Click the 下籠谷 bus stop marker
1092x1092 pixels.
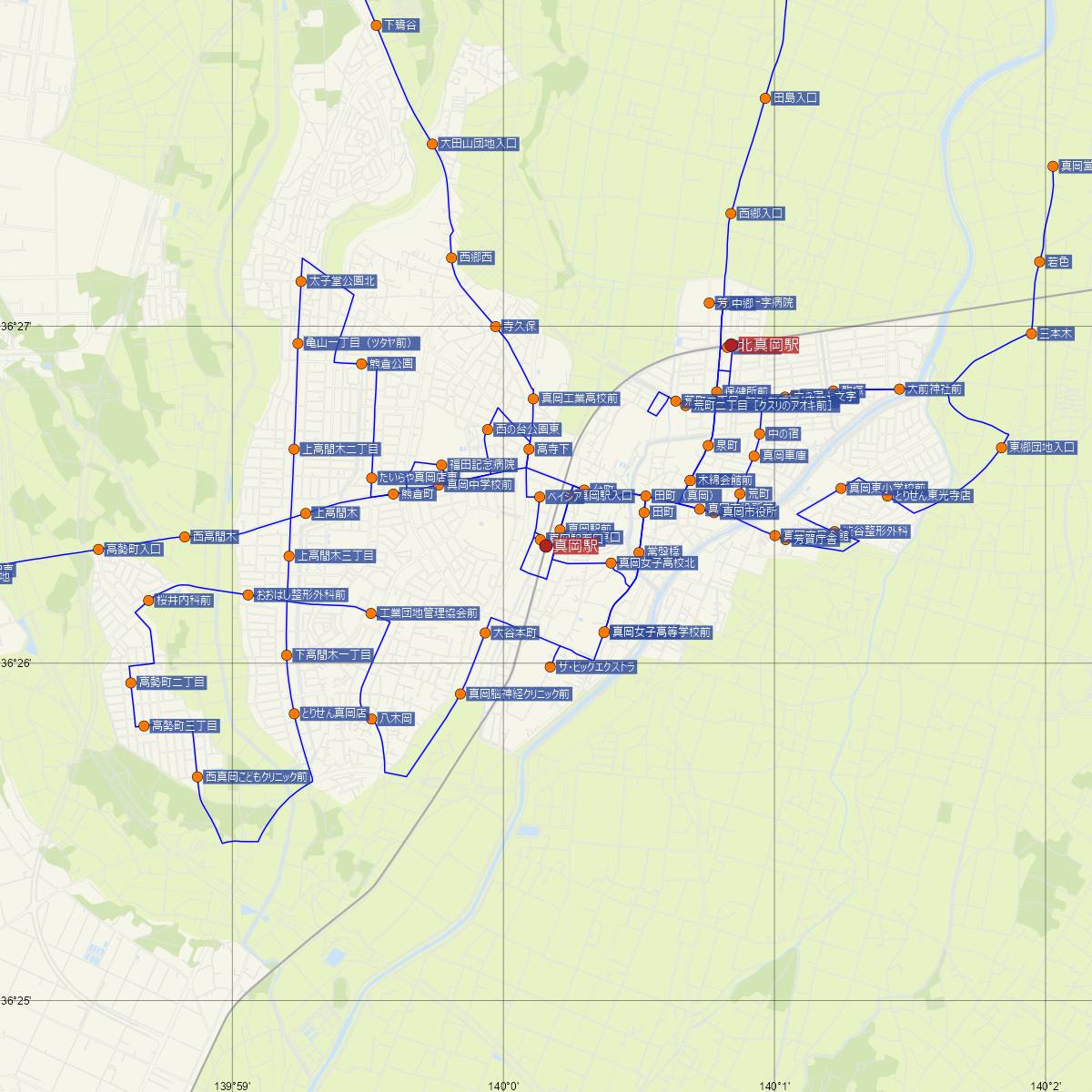tap(377, 25)
